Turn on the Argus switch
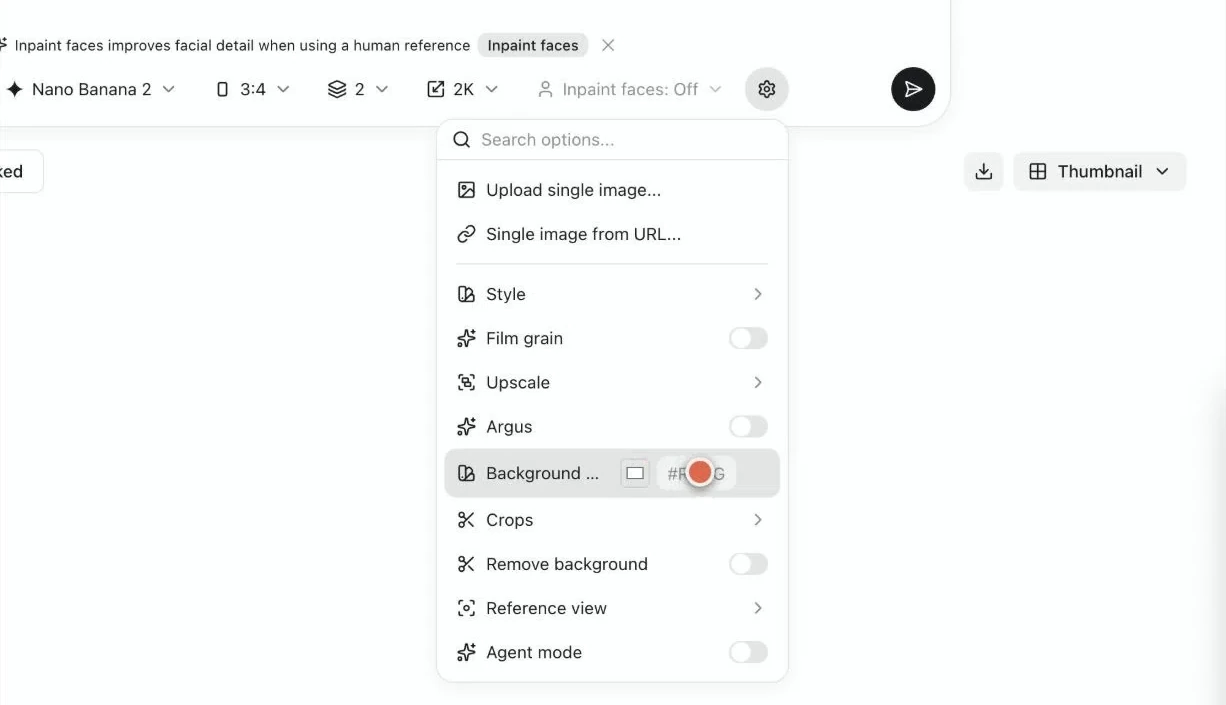This screenshot has height=705, width=1226. pos(748,426)
